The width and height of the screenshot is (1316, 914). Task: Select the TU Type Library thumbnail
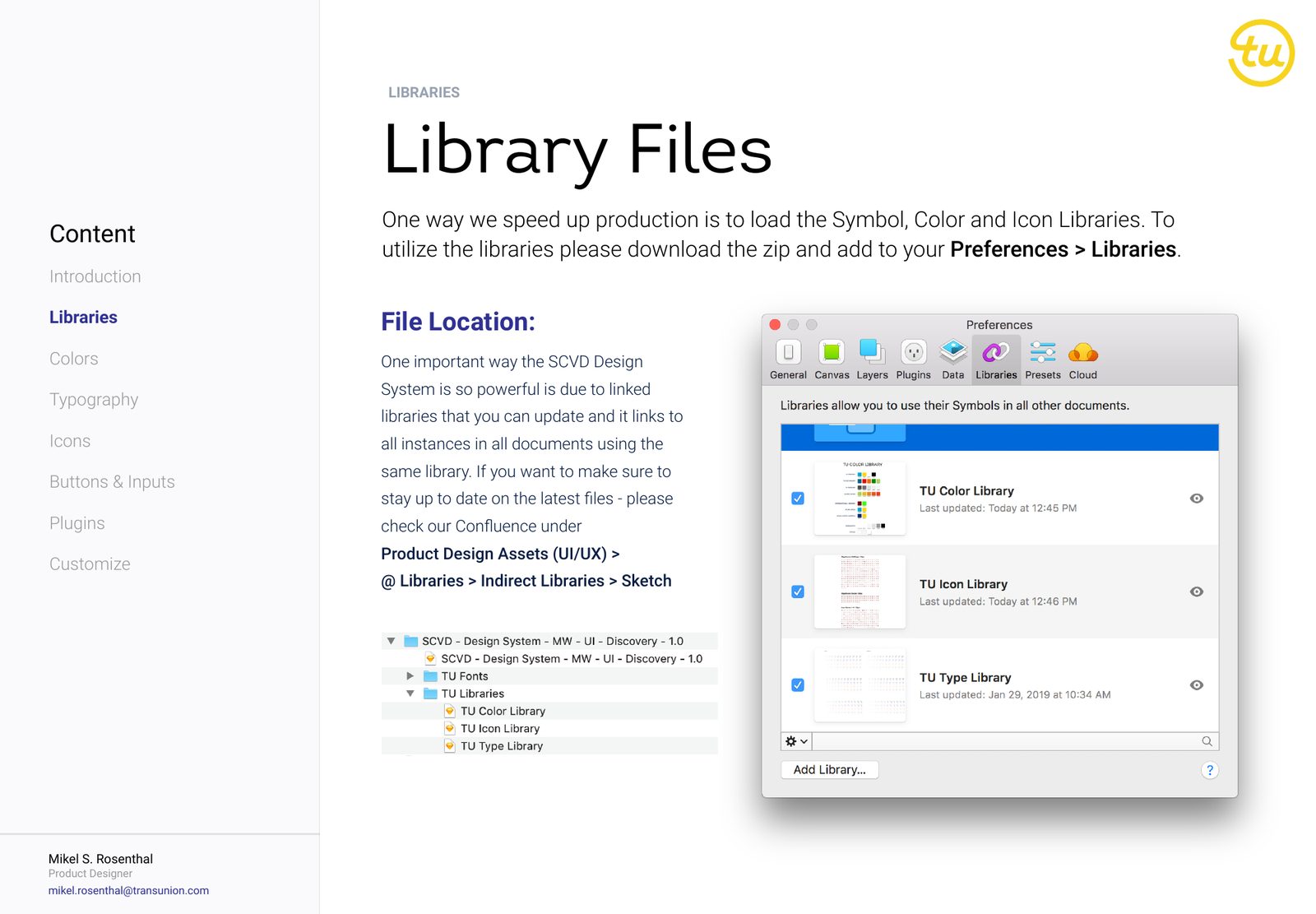[860, 685]
